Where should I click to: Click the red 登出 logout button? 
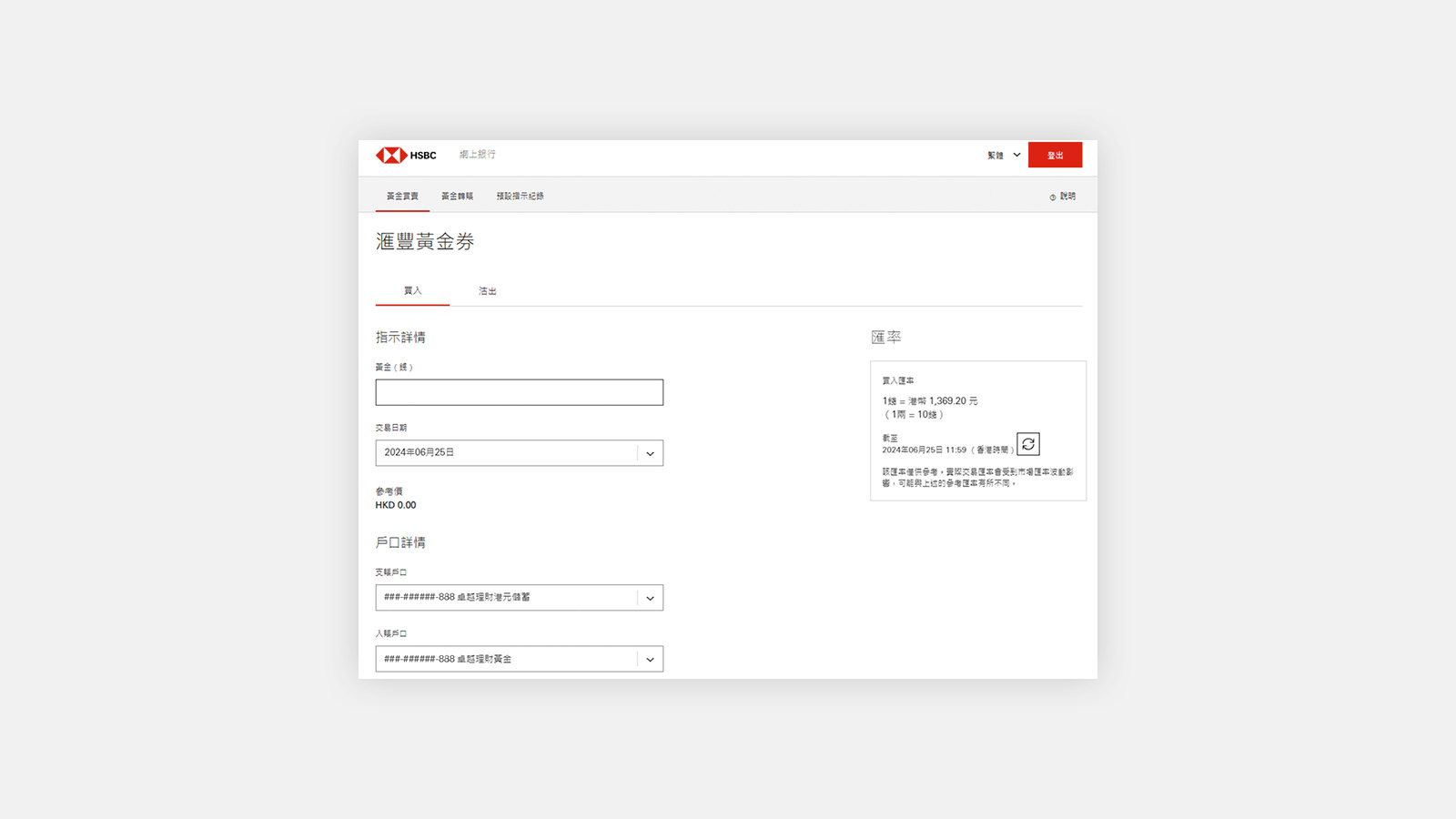pyautogui.click(x=1056, y=156)
